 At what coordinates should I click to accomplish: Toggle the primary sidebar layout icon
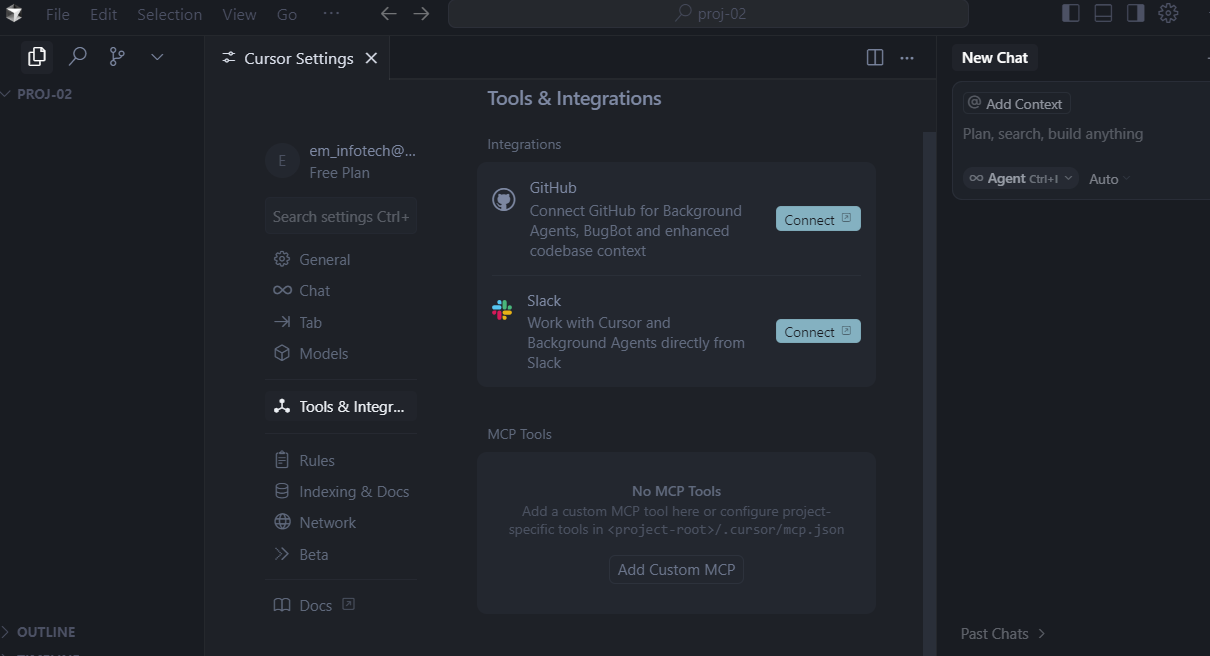(1070, 13)
